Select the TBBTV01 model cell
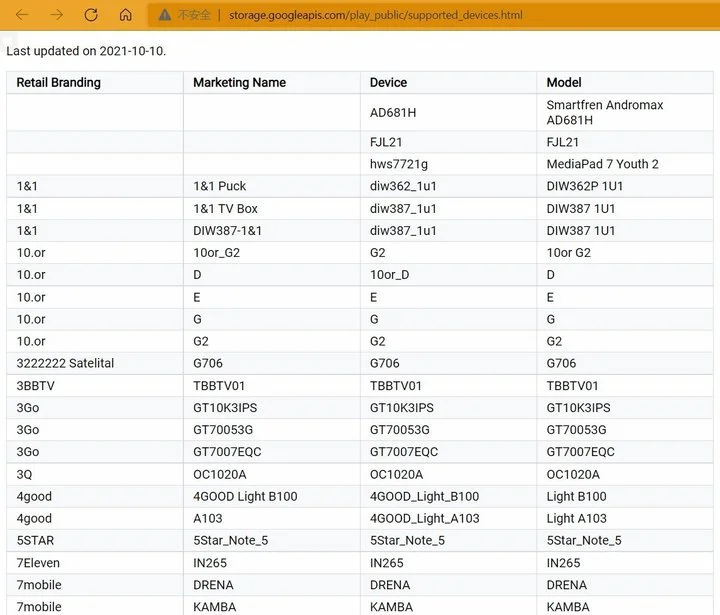This screenshot has width=720, height=615. [x=625, y=386]
